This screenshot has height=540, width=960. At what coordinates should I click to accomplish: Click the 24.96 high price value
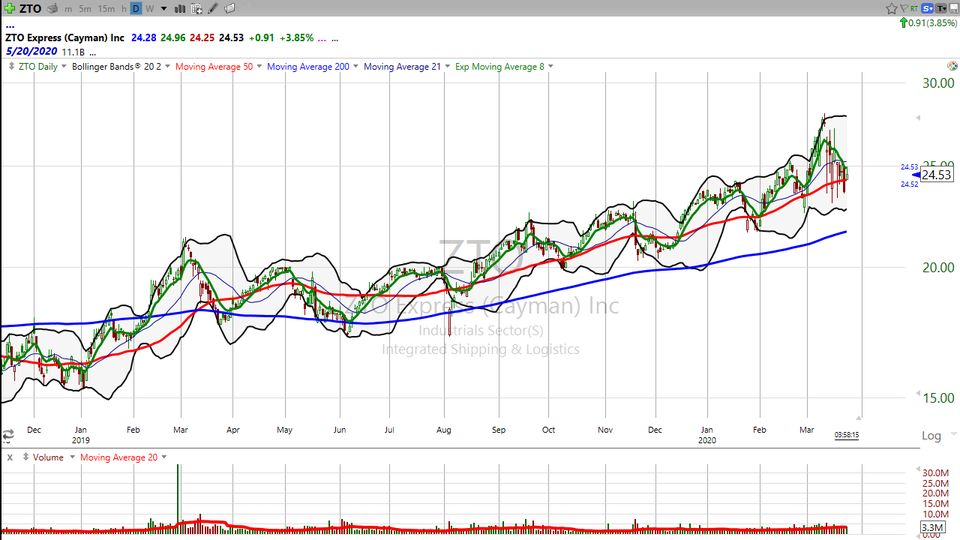173,38
